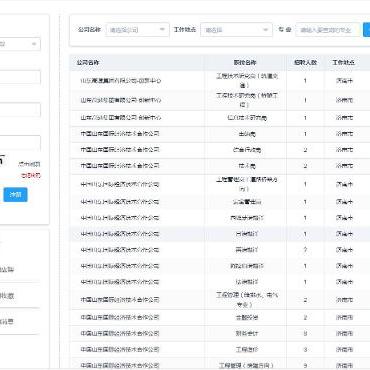The height and width of the screenshot is (370, 370).
Task: Focus the 专业 major search input
Action: coord(328,30)
